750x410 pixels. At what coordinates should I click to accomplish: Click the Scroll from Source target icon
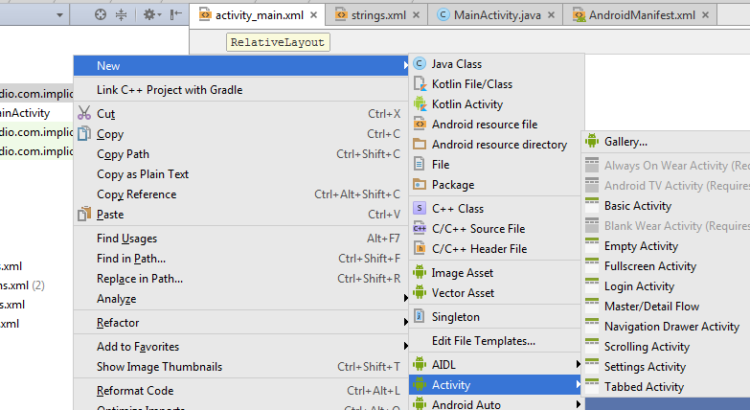(101, 15)
